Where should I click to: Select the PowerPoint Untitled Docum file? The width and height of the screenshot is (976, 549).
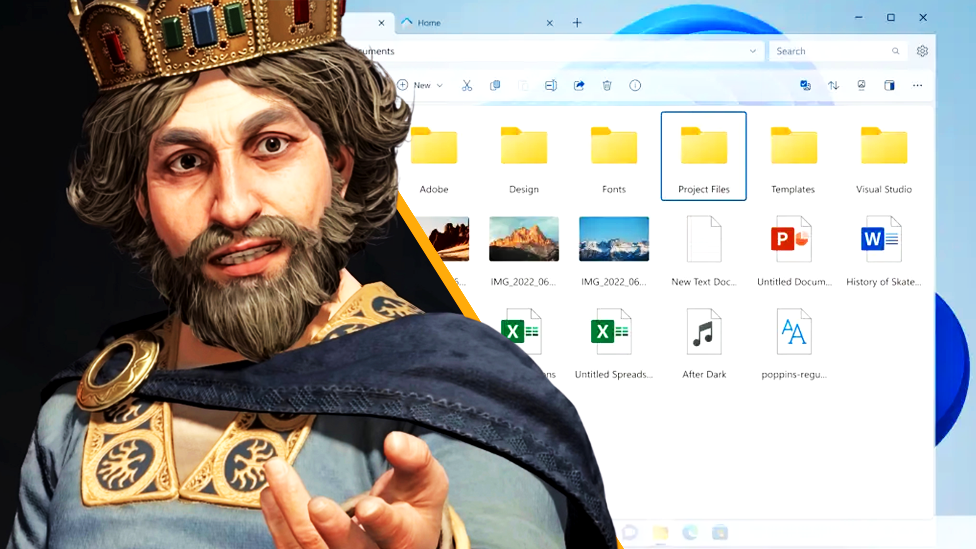[x=794, y=251]
